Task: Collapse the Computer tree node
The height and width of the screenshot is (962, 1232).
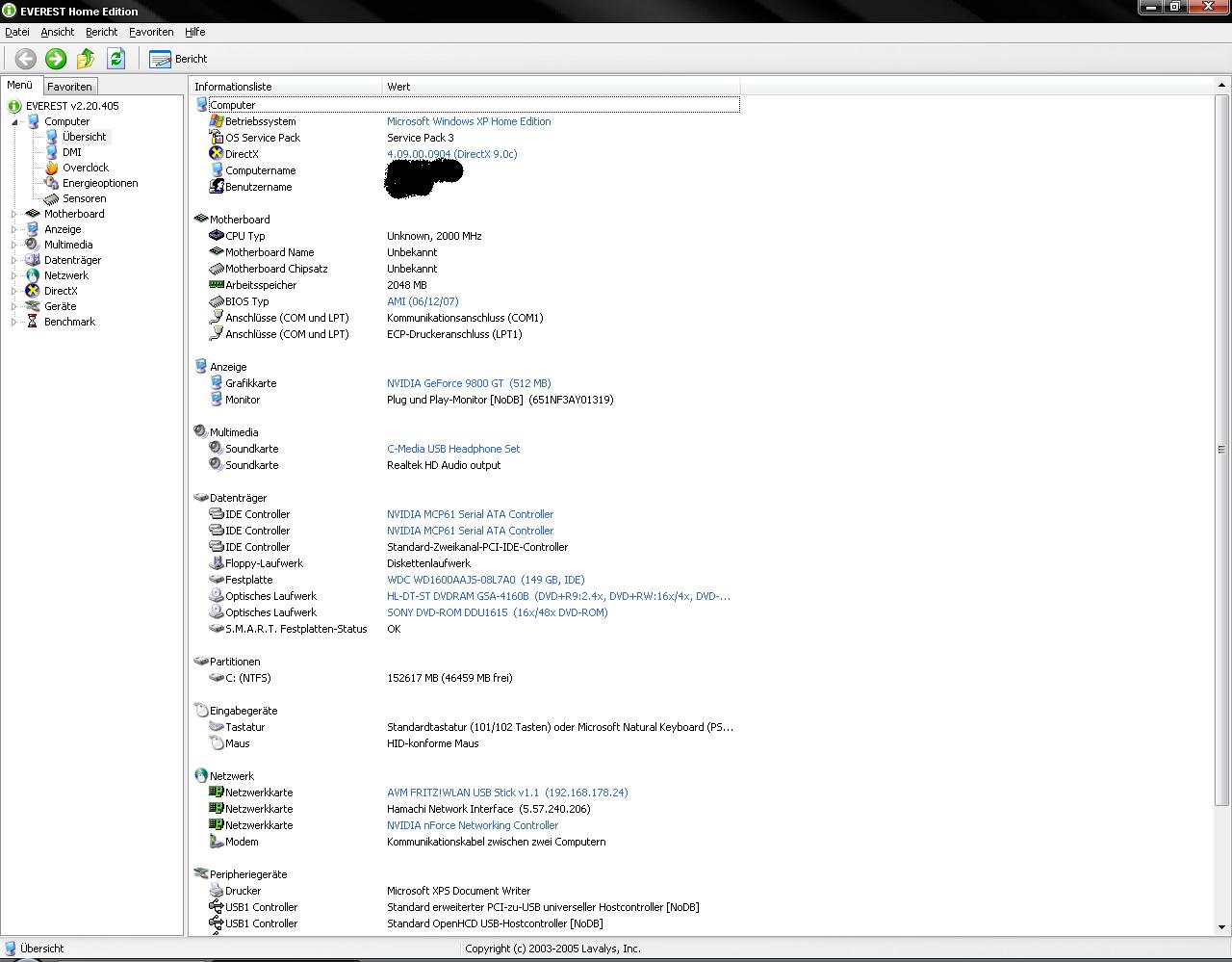Action: (14, 122)
